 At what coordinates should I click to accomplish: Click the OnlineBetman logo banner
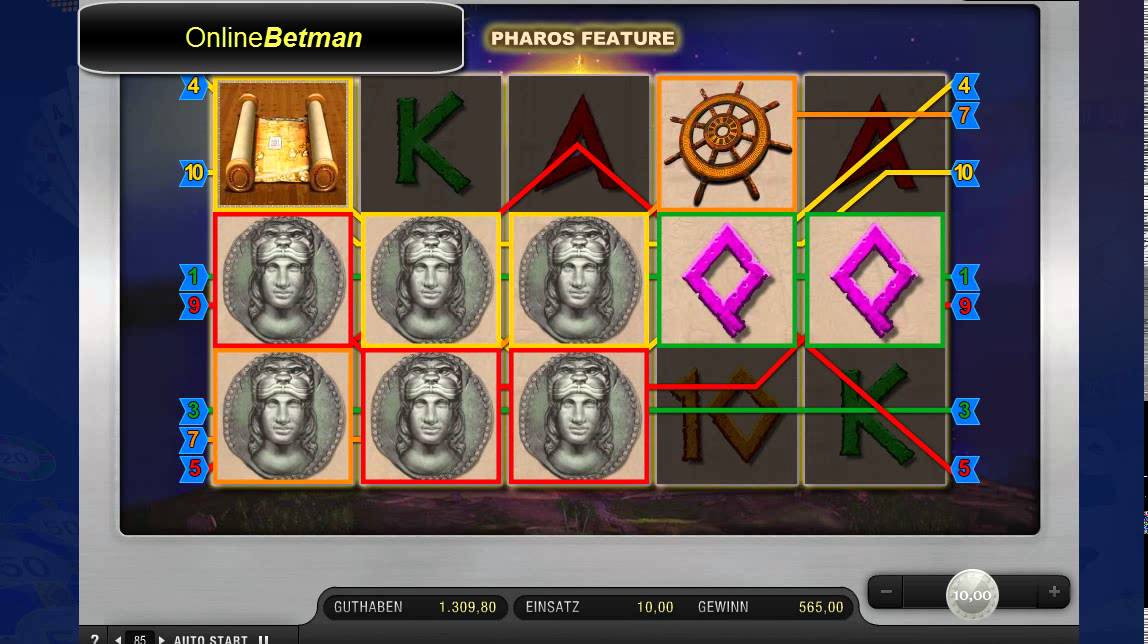[x=271, y=37]
